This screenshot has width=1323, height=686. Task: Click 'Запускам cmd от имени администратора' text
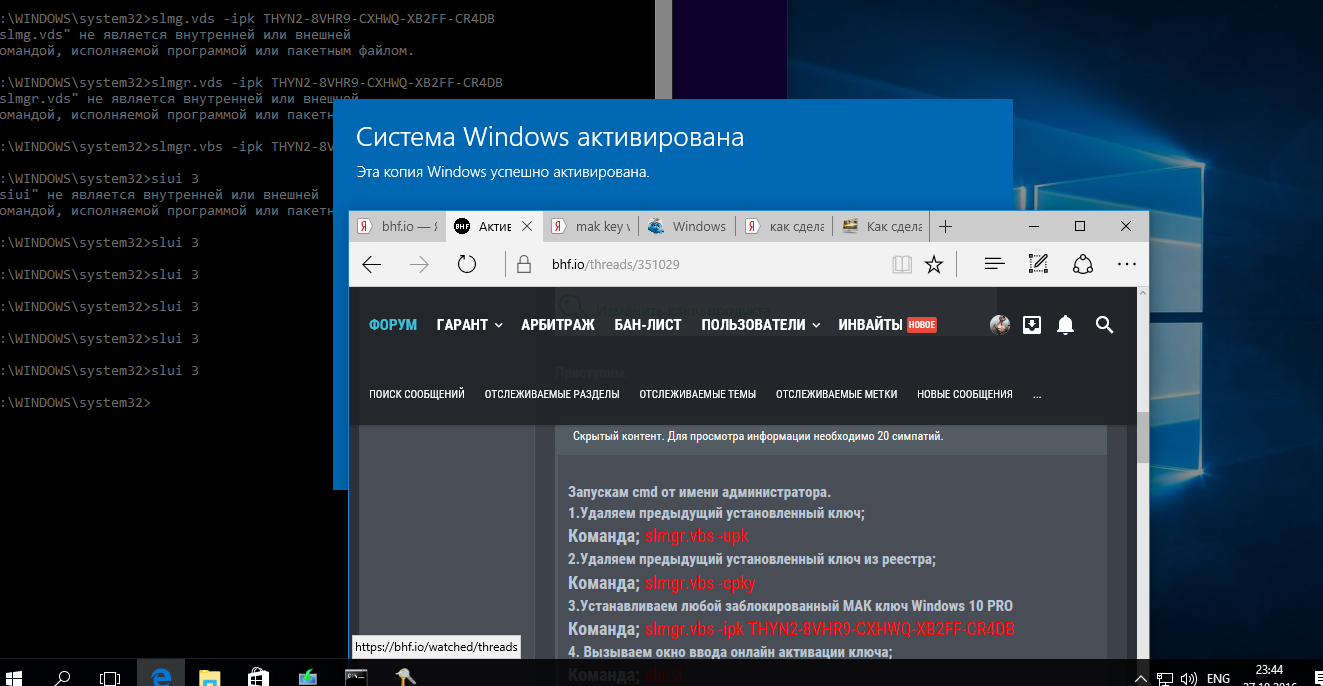699,492
